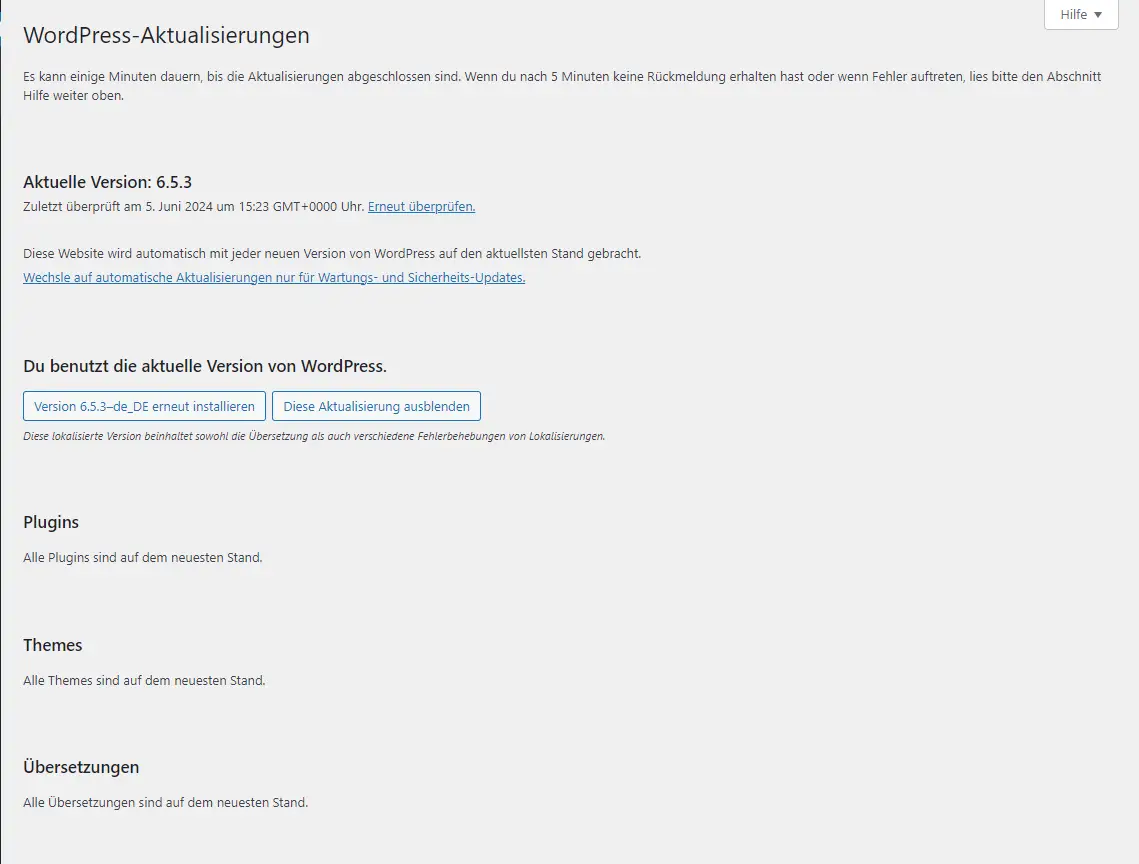Hide this update via Diese Aktualisierung ausblenden
The height and width of the screenshot is (864, 1139).
point(376,406)
